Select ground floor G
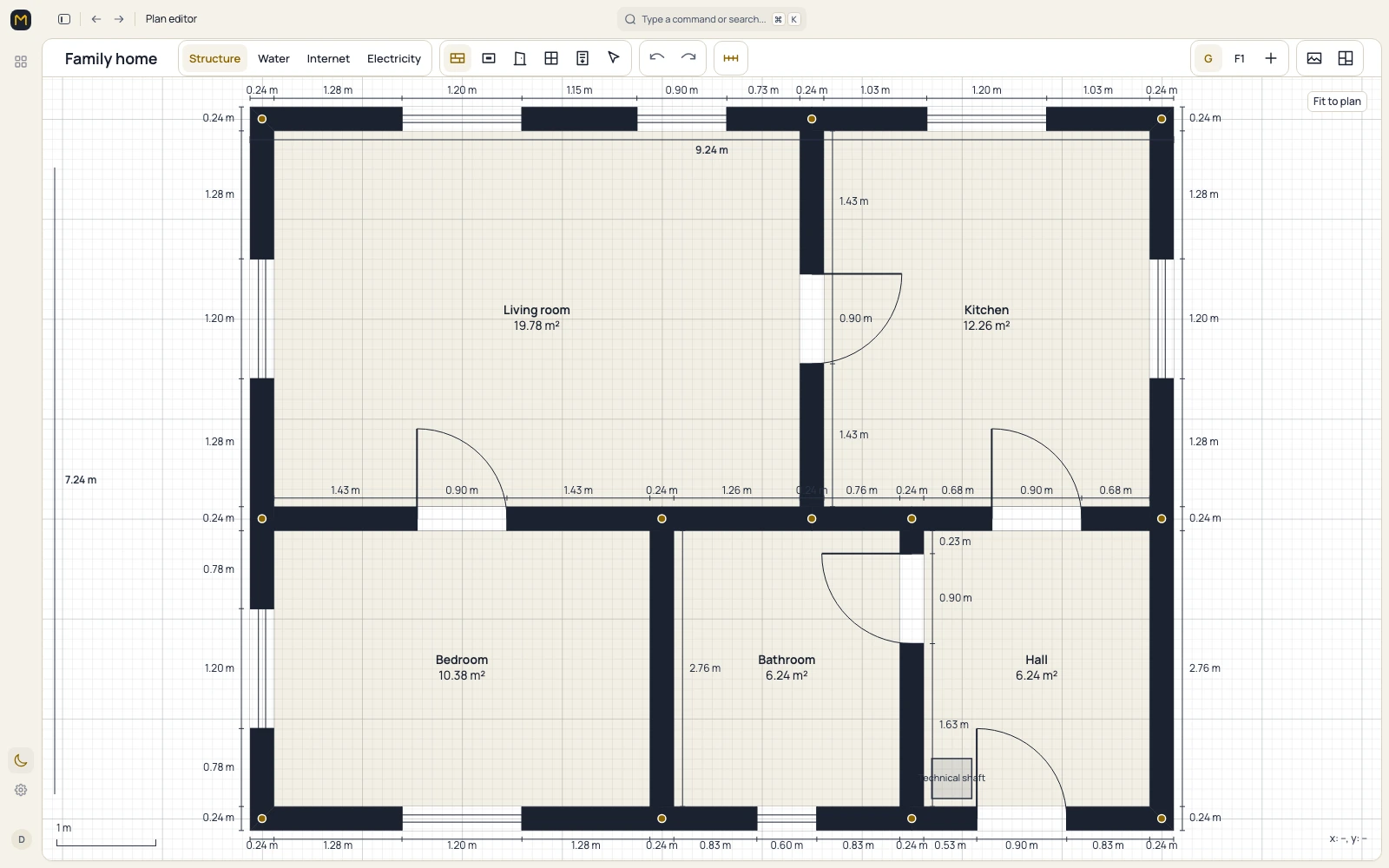The height and width of the screenshot is (868, 1389). click(1208, 58)
